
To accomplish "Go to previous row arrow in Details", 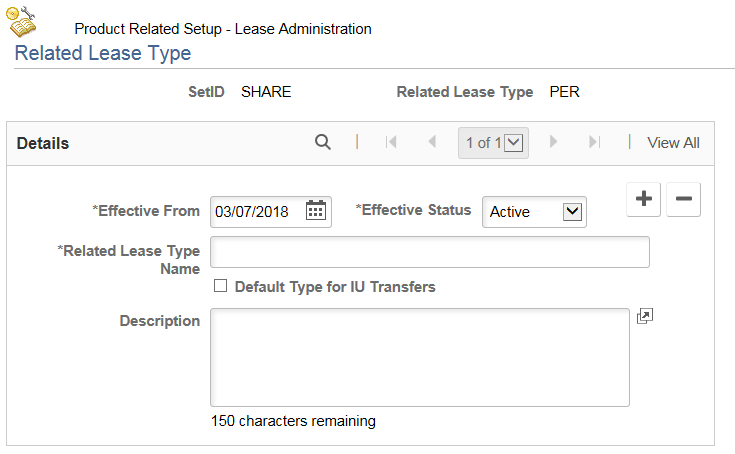I will click(432, 142).
